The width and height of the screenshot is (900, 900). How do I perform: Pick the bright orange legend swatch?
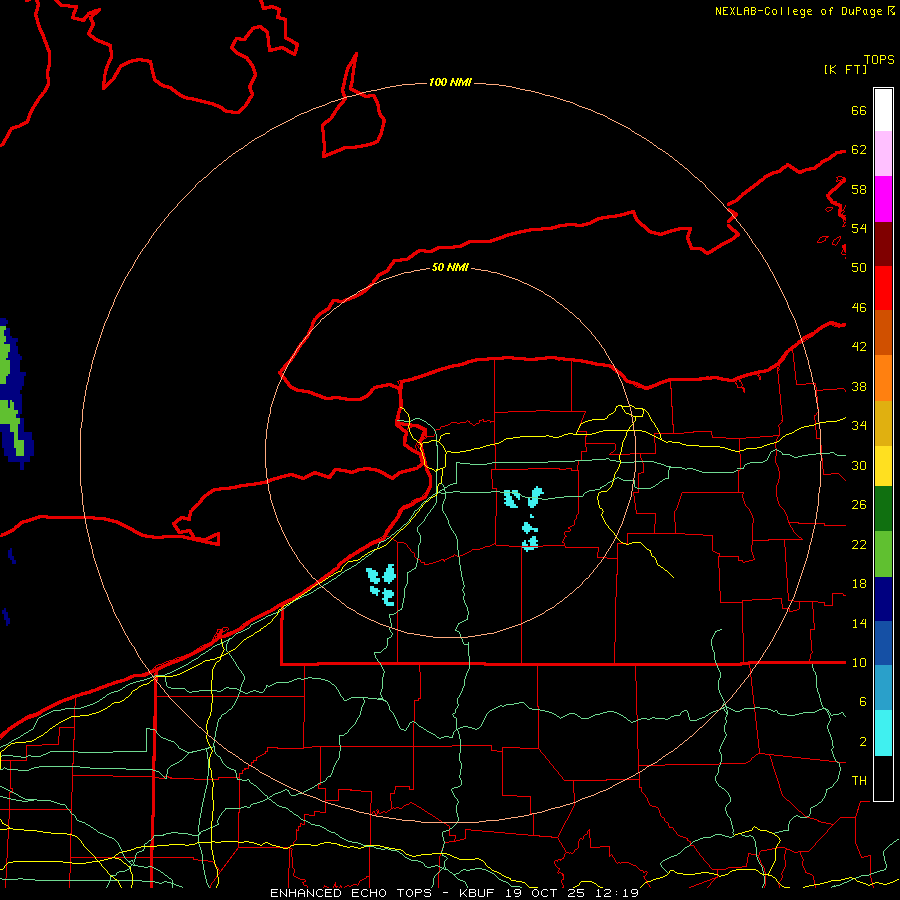tap(883, 378)
